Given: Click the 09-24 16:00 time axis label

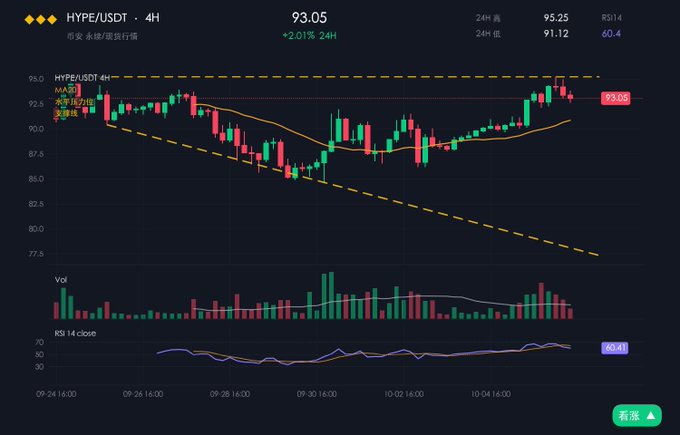Looking at the screenshot, I should (x=56, y=394).
